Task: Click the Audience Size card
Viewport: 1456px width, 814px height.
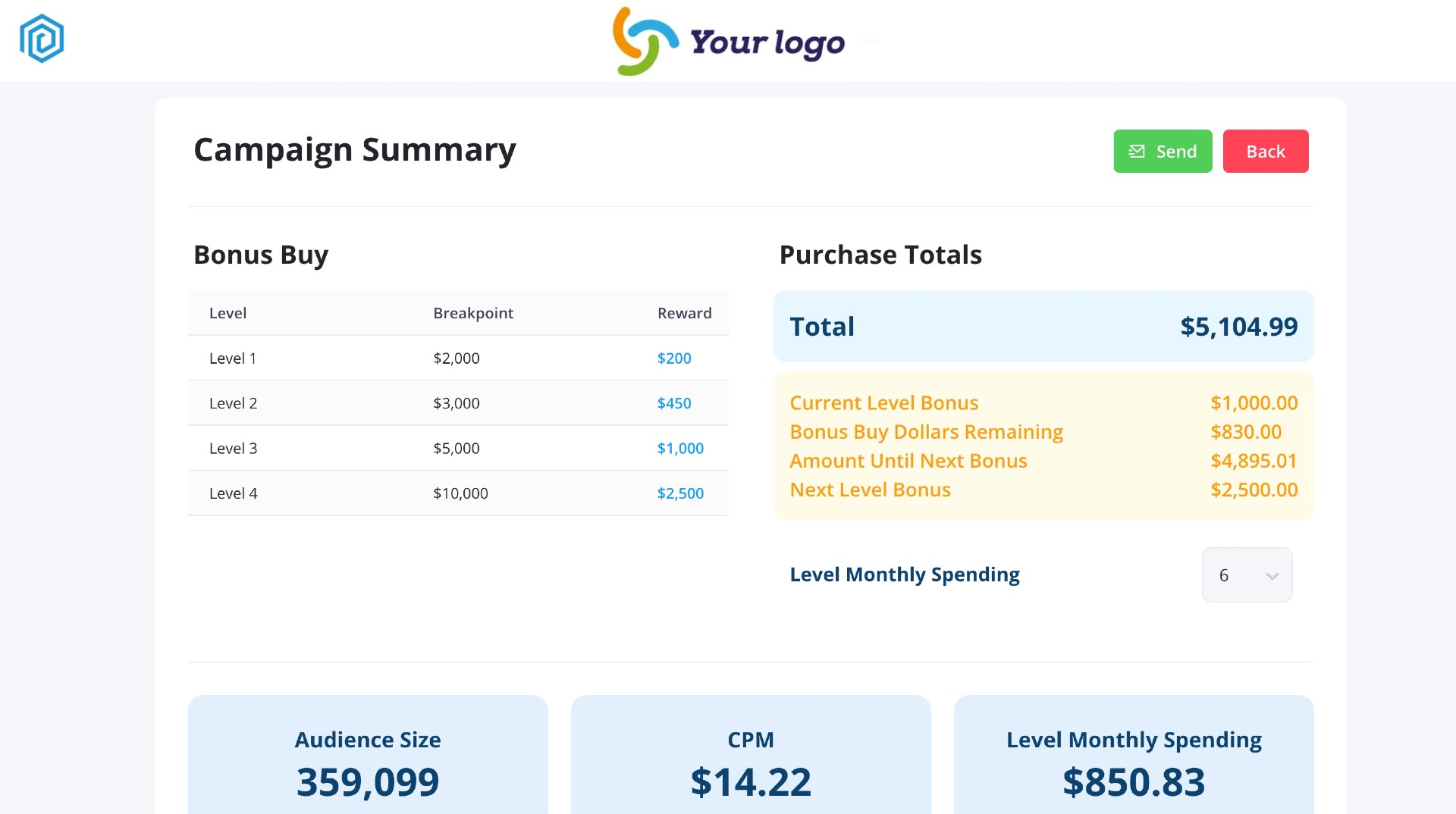Action: [368, 758]
